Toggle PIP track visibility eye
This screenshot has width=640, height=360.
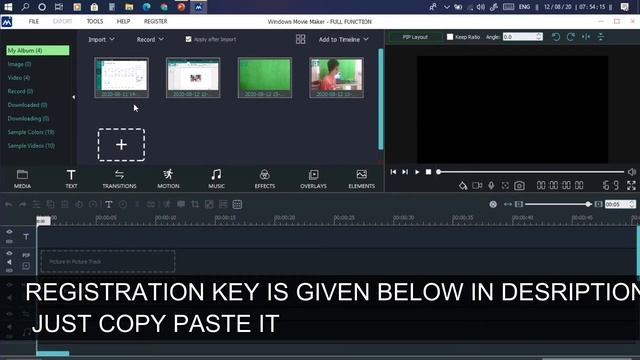tap(9, 253)
